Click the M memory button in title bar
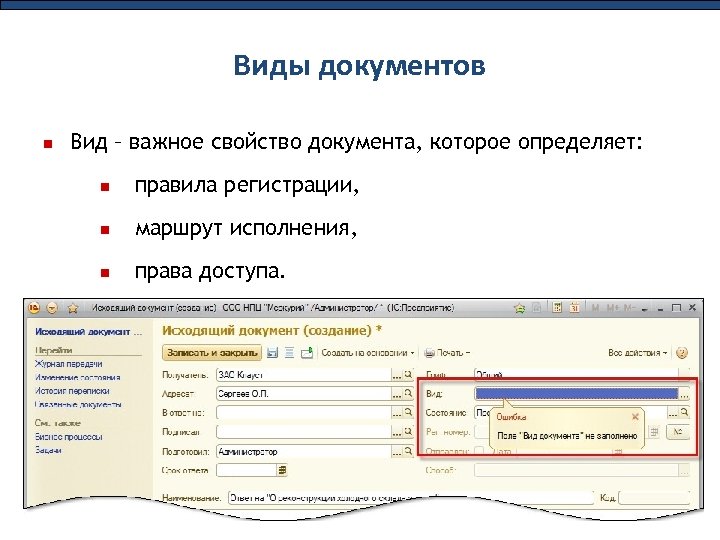Viewport: 720px width, 540px height. tap(596, 308)
